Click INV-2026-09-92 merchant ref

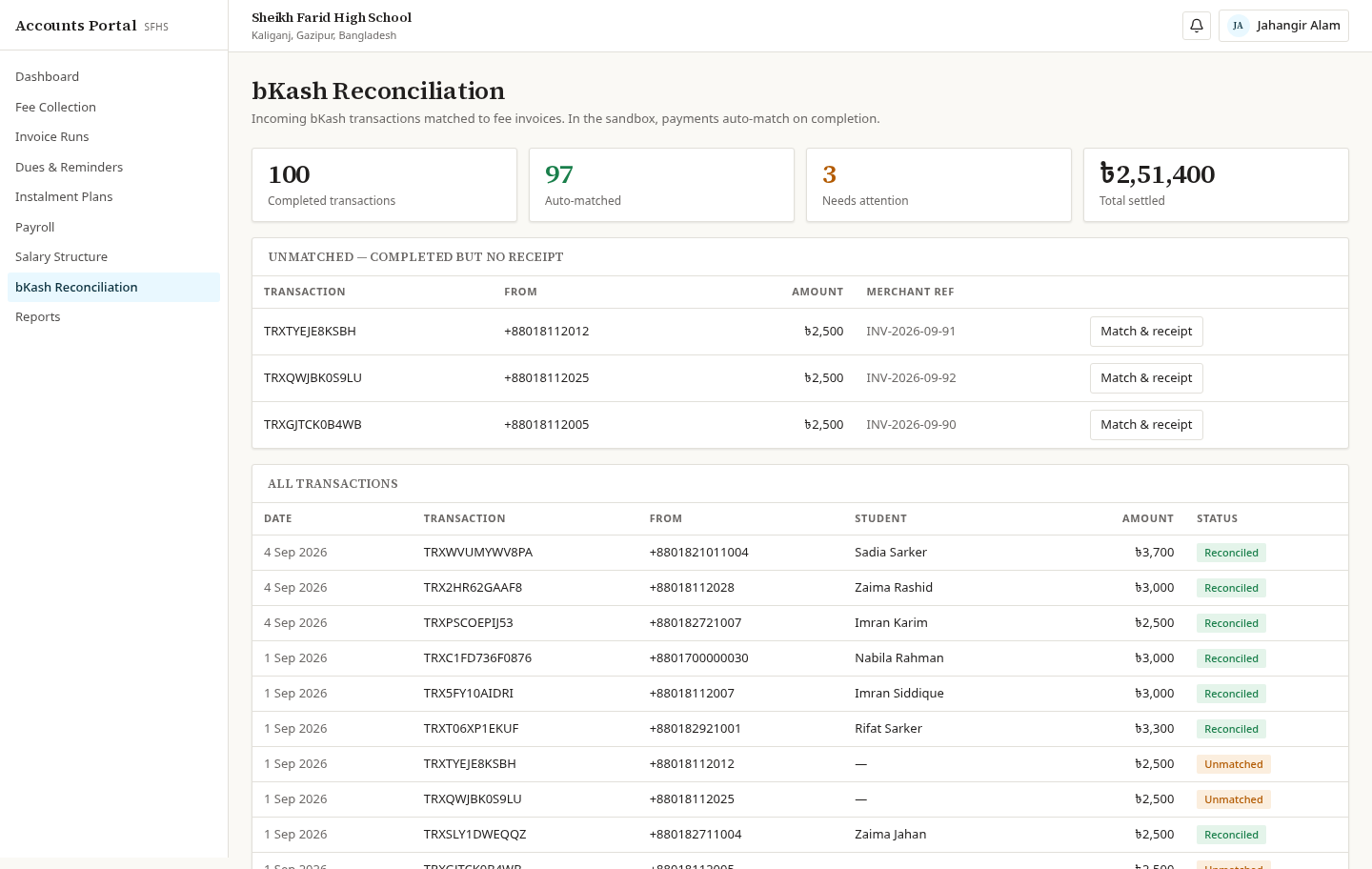click(911, 378)
